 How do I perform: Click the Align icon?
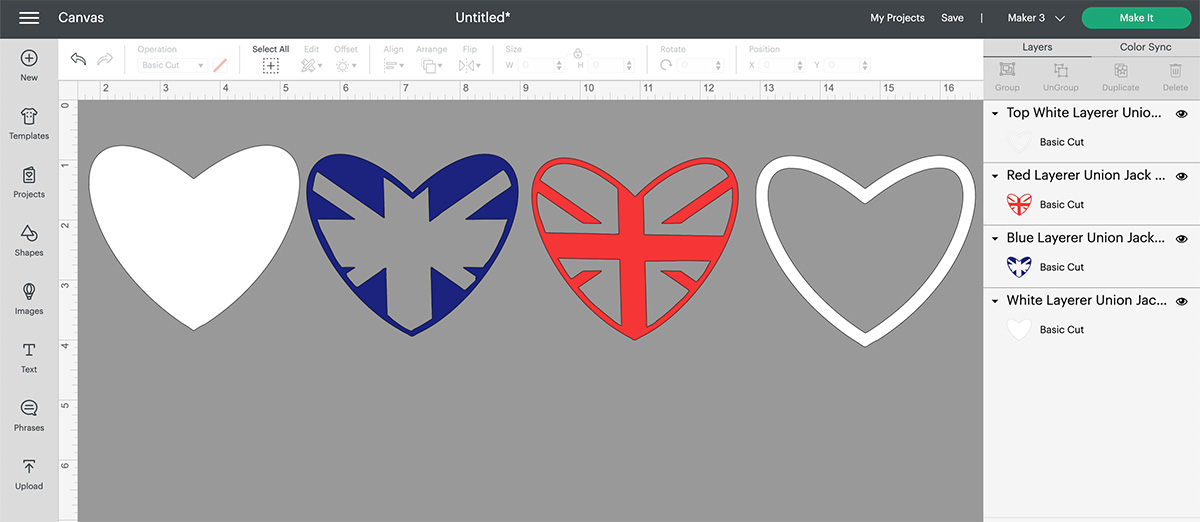pos(393,65)
